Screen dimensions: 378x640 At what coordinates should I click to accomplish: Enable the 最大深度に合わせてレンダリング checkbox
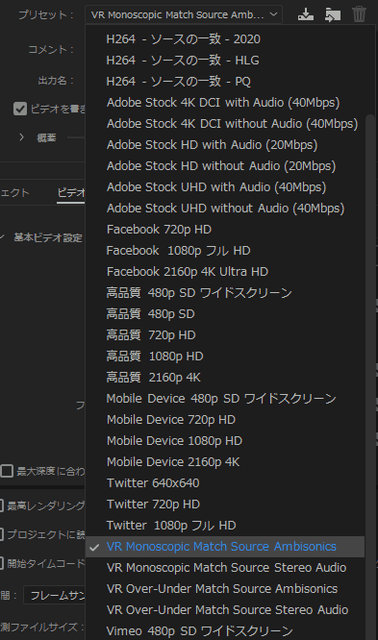click(7, 471)
